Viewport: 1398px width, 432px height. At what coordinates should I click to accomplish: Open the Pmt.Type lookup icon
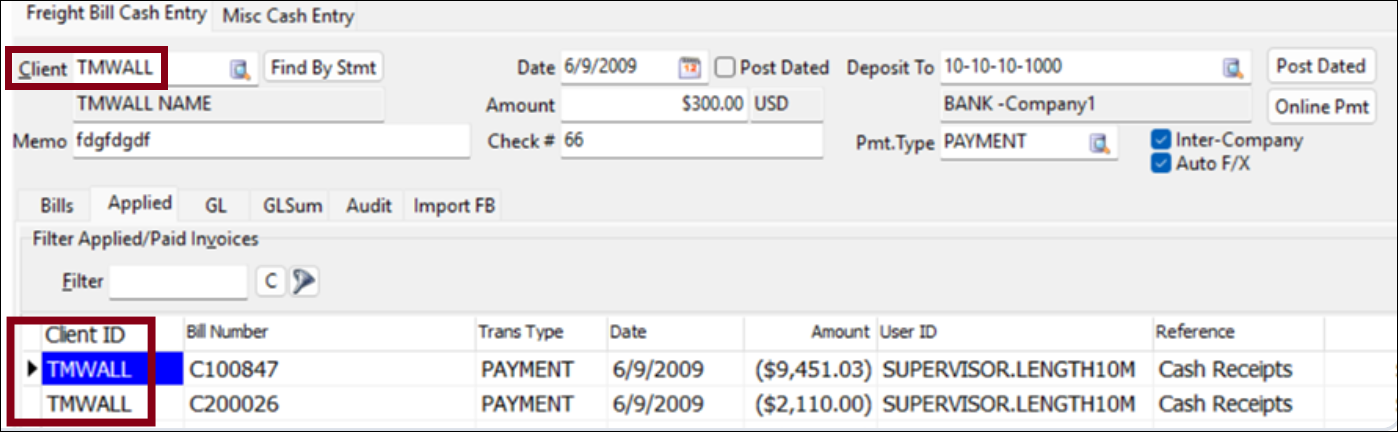1100,143
